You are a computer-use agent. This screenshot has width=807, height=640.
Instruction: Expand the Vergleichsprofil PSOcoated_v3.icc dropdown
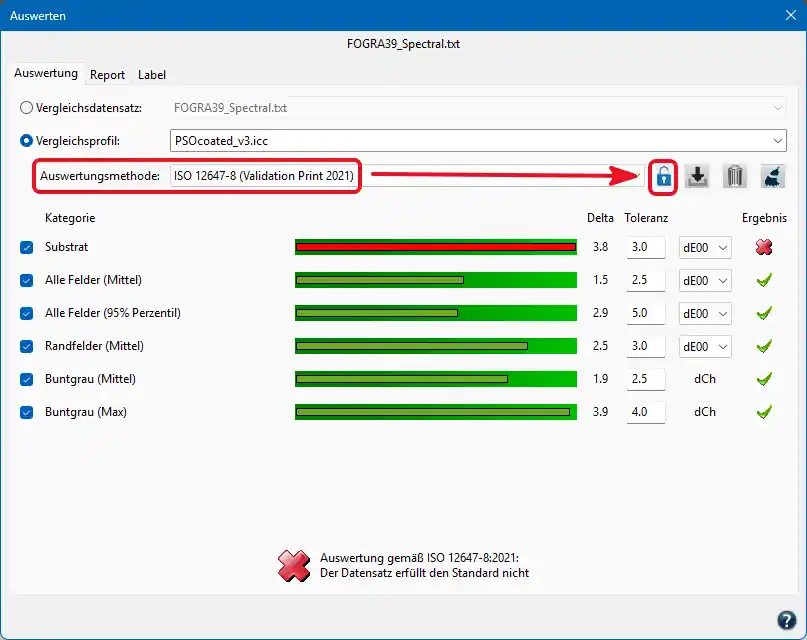[478, 140]
